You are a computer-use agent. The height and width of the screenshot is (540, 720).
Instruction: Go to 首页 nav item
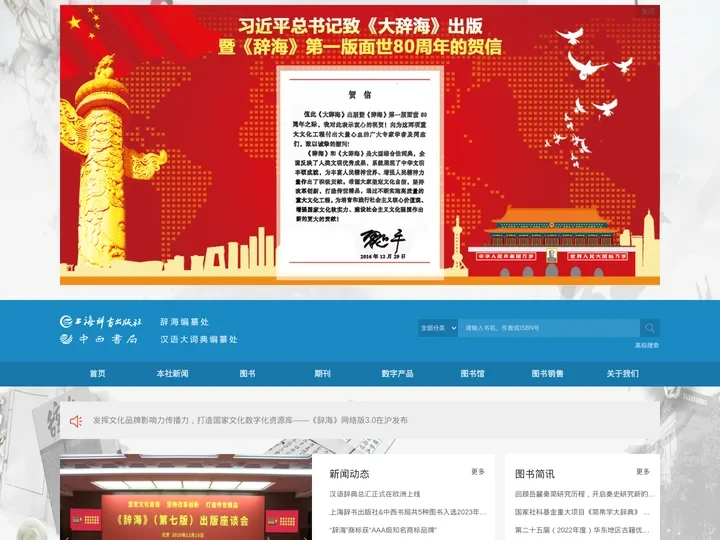[x=97, y=374]
